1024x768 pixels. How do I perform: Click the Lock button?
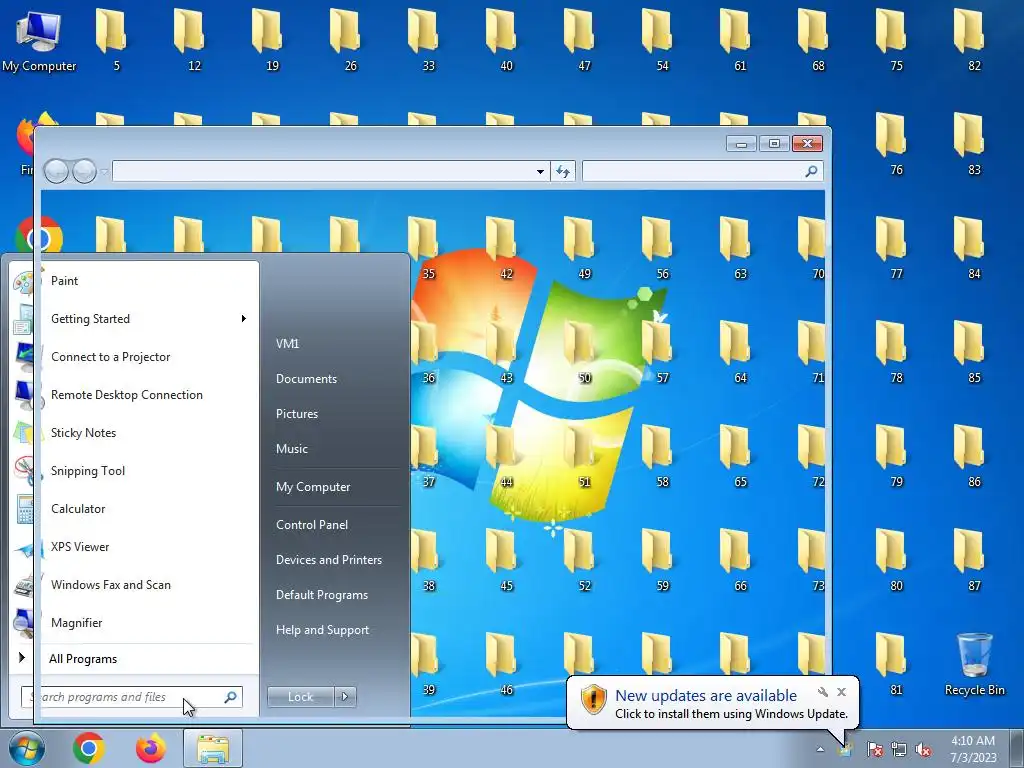click(300, 697)
